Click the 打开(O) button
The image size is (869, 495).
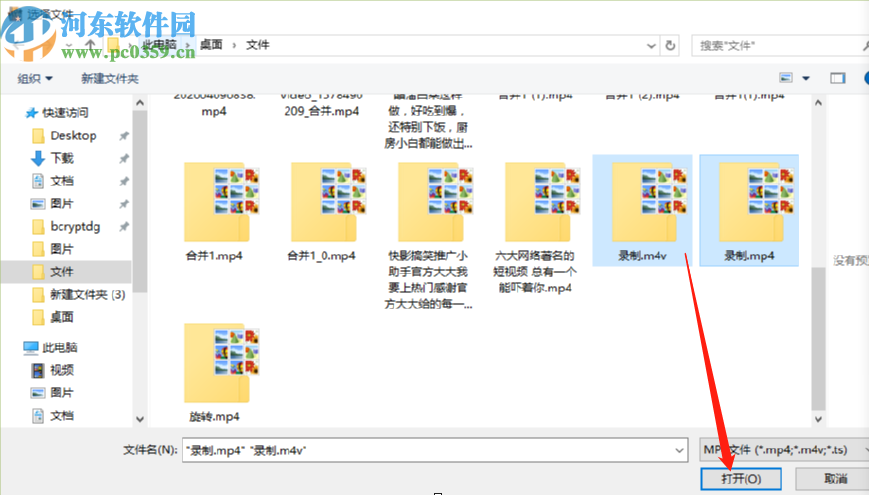coord(741,478)
